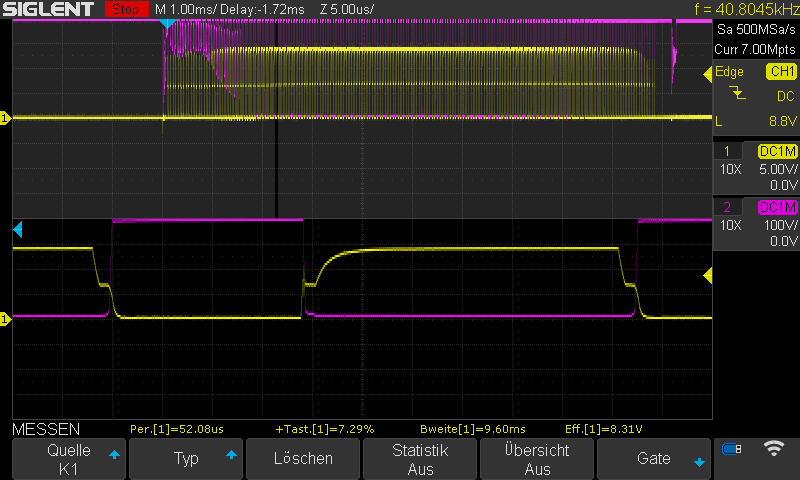Click the Edge trigger type label
The image size is (800, 480).
click(x=729, y=71)
